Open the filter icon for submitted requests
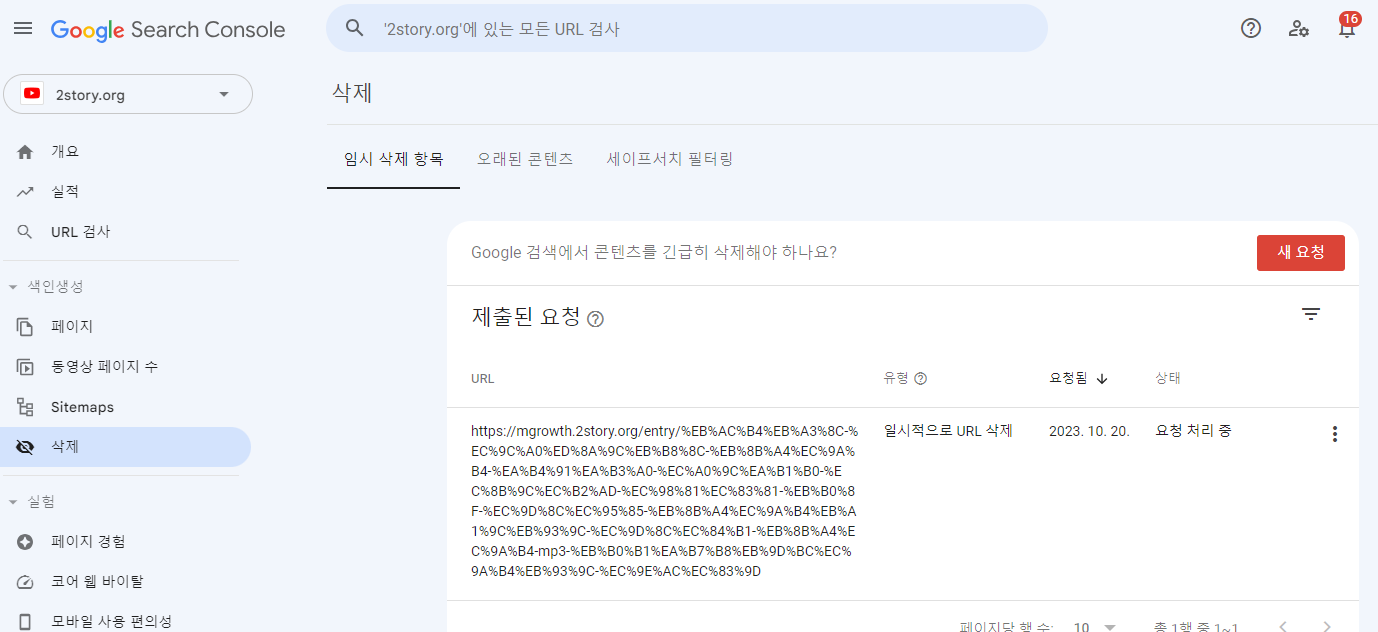 (1311, 314)
